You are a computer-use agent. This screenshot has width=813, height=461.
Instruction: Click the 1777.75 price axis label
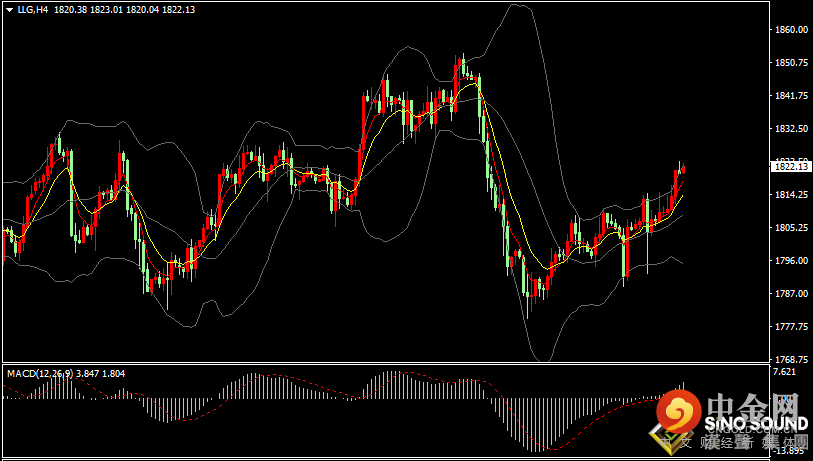click(790, 326)
